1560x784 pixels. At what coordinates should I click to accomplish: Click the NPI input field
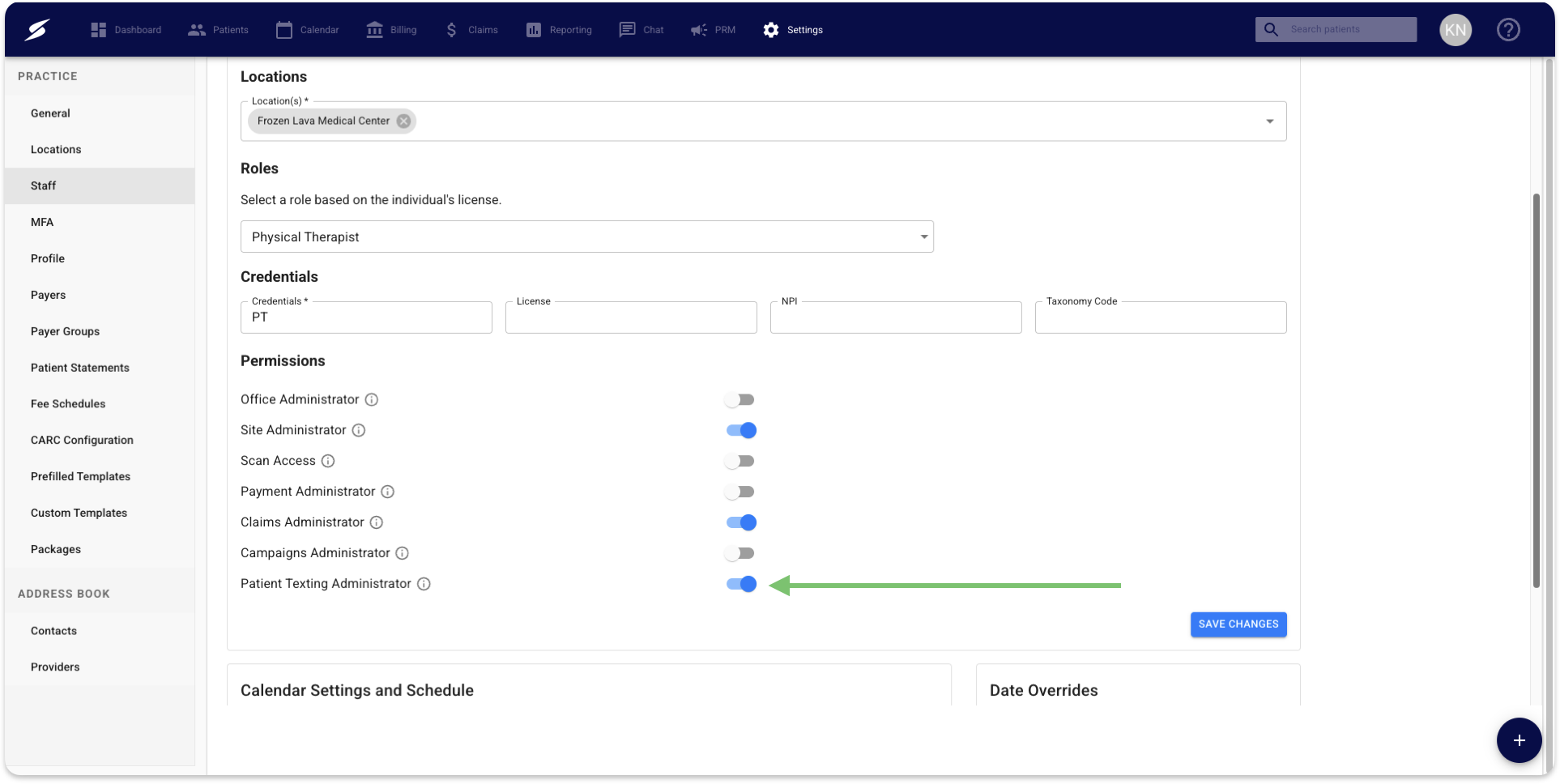896,317
